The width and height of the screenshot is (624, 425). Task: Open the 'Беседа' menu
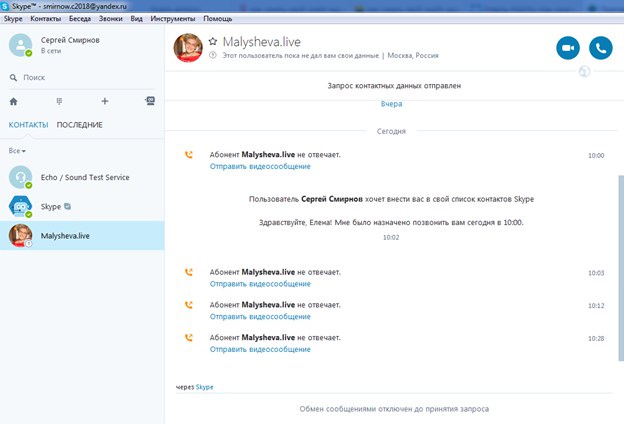79,19
